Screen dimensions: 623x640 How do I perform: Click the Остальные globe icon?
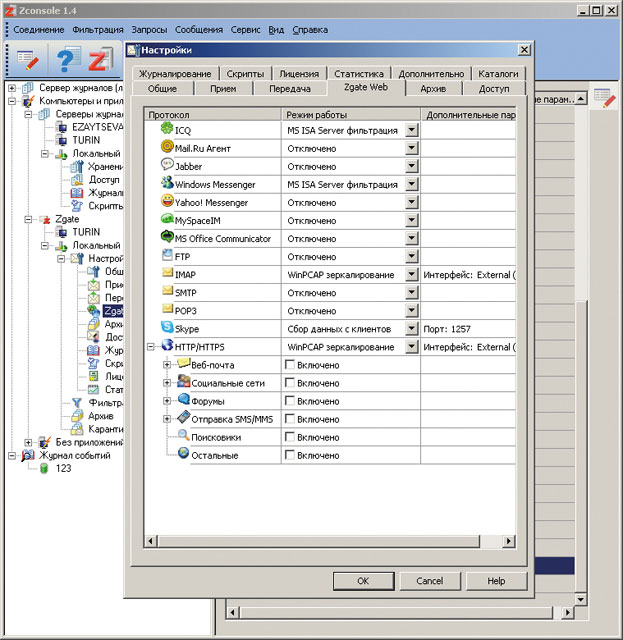pos(184,453)
